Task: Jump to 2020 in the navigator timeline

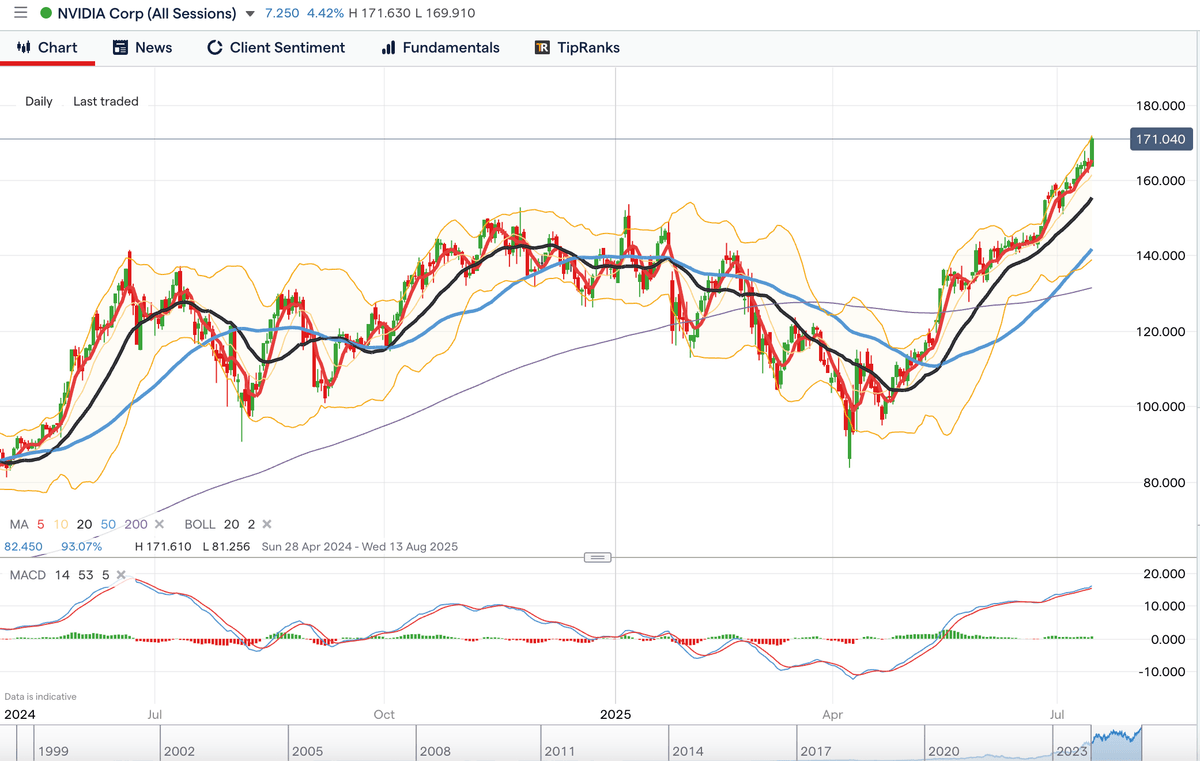Action: [x=943, y=750]
